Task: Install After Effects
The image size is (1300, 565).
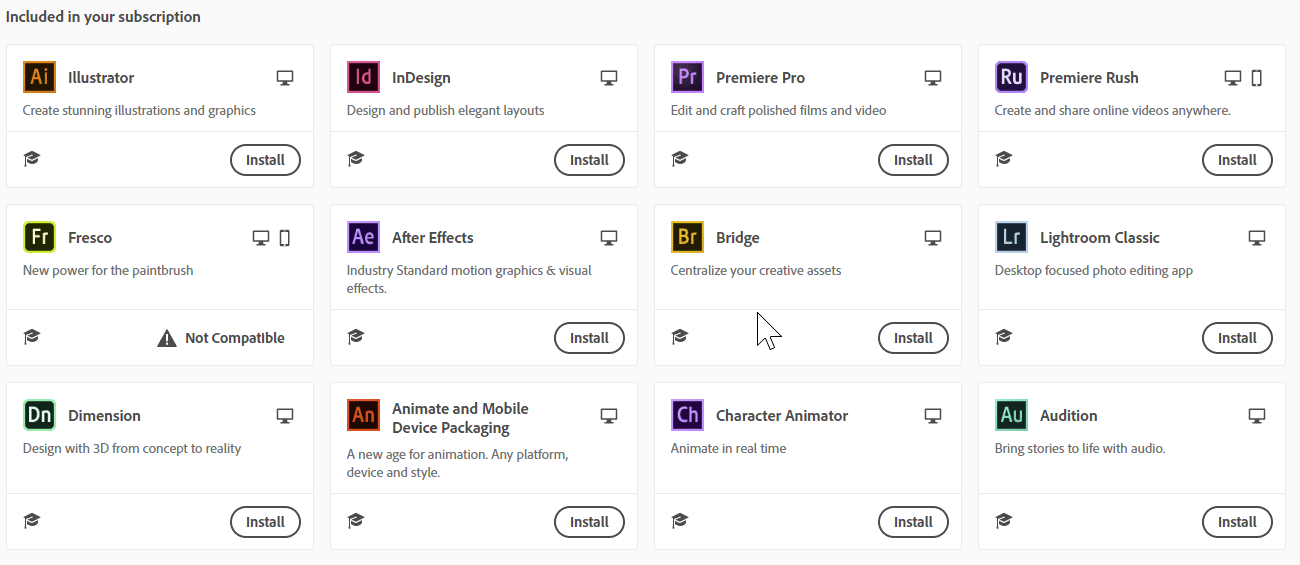Action: tap(589, 338)
